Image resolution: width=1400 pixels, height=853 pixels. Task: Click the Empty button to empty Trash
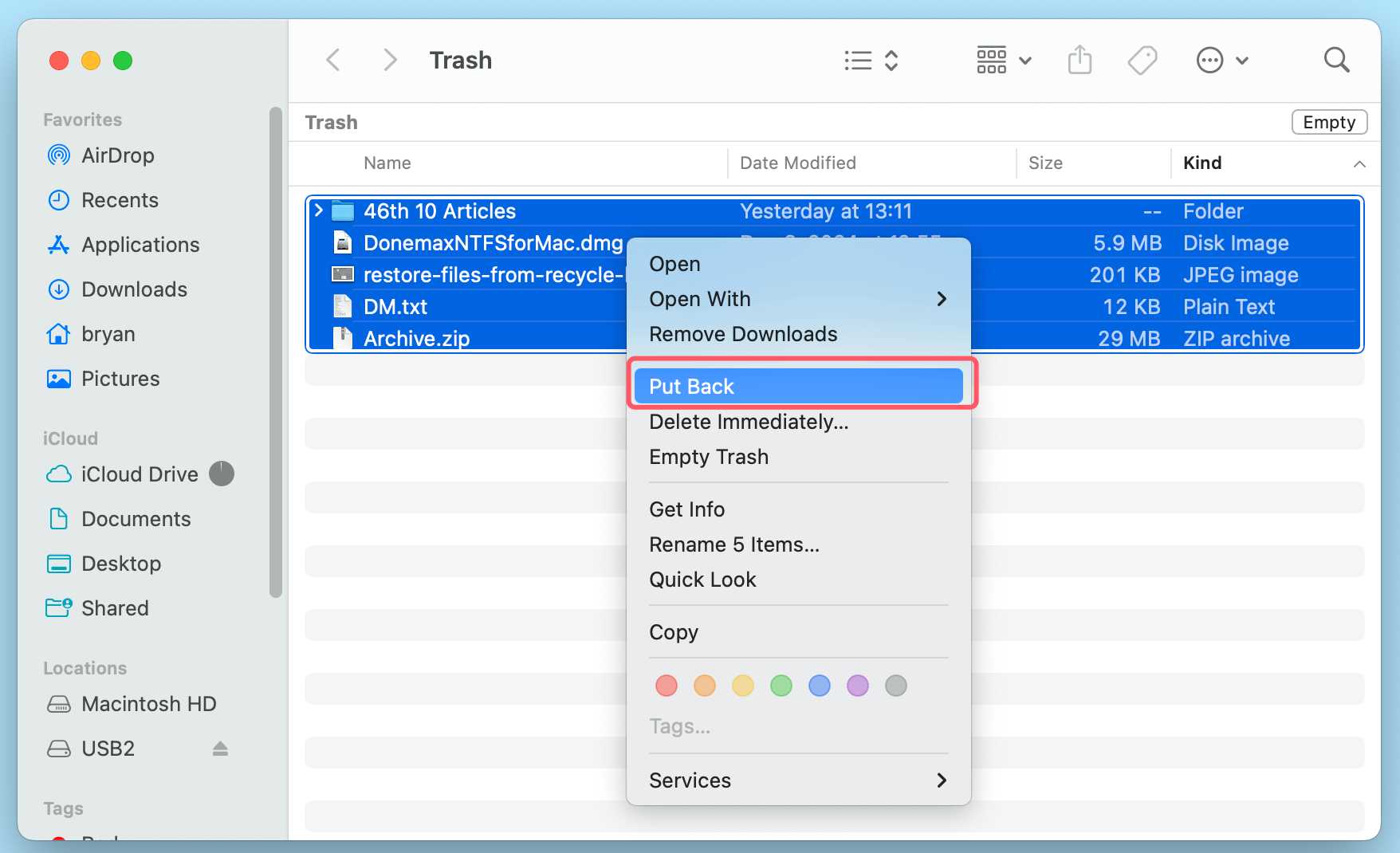(x=1328, y=122)
